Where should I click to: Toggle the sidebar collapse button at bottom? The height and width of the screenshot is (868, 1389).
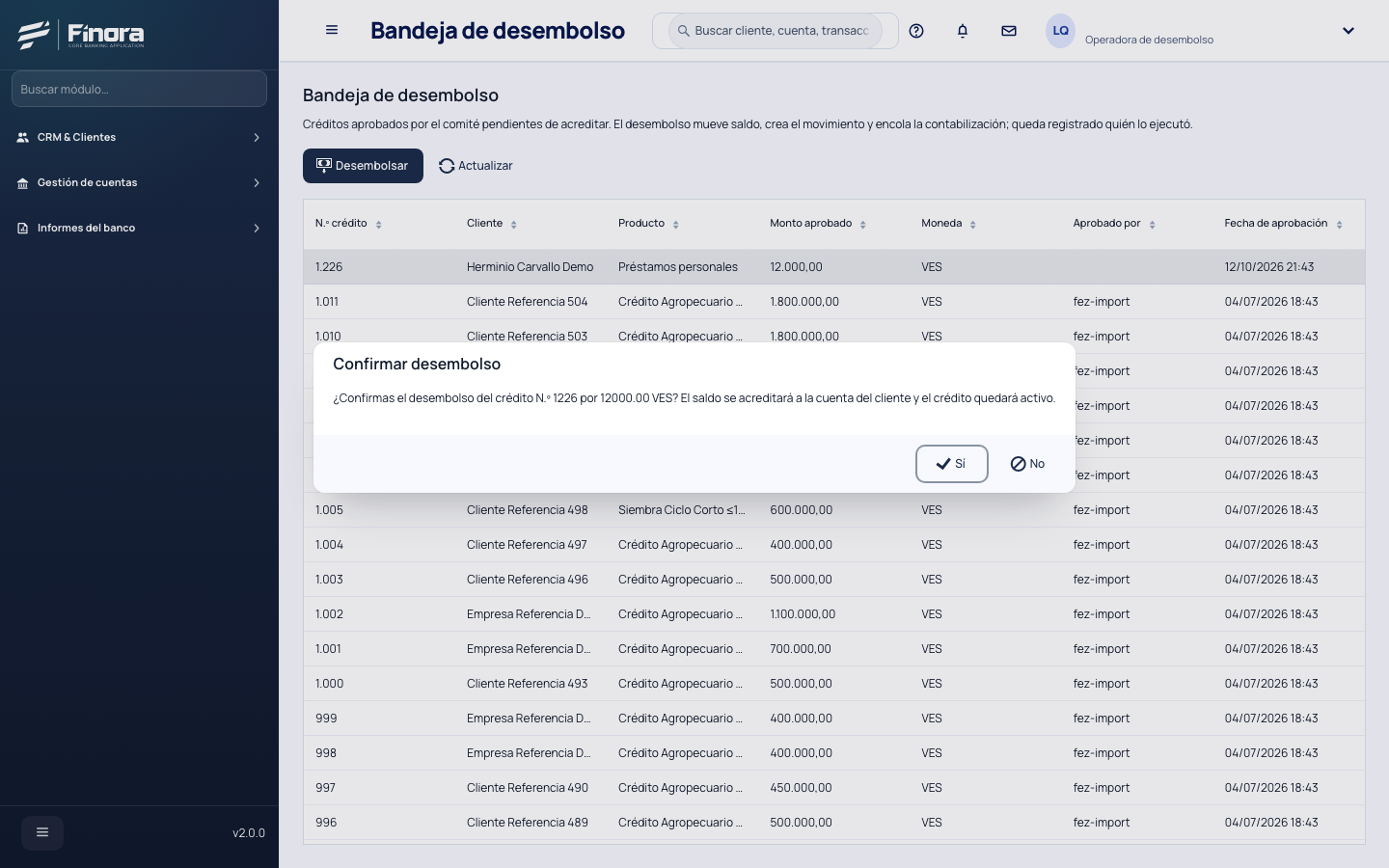point(42,832)
